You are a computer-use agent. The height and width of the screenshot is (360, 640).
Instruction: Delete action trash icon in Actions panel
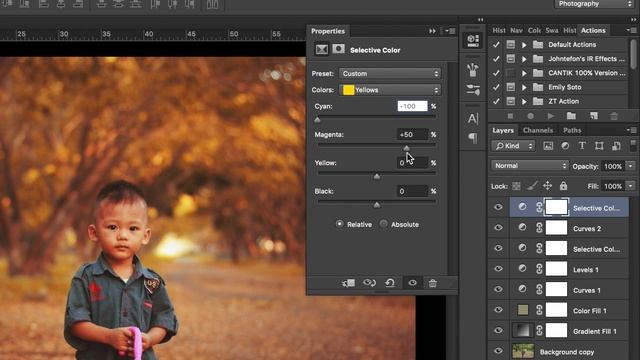(x=614, y=116)
